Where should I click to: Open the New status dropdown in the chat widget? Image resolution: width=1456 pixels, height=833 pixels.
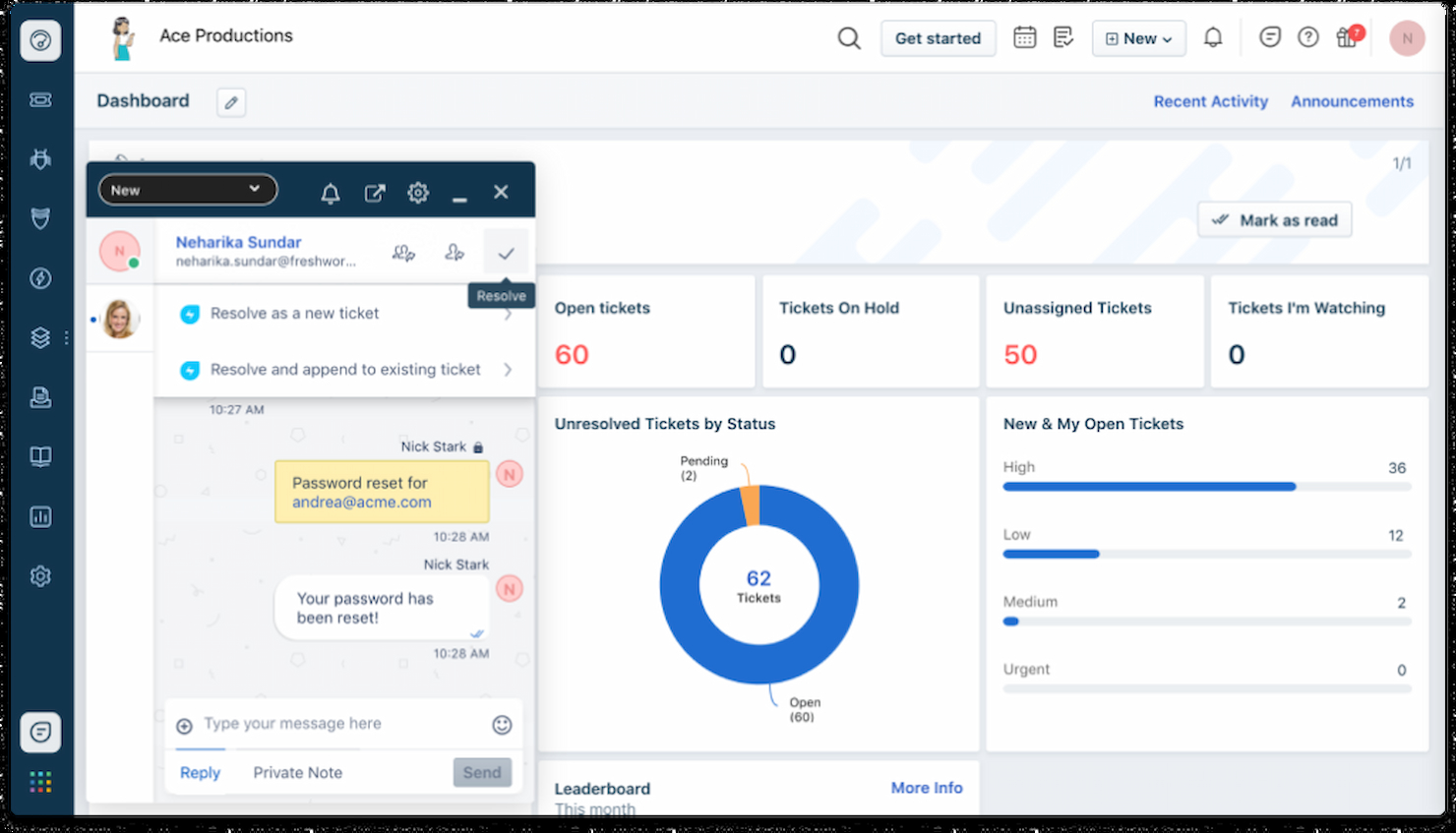pyautogui.click(x=187, y=189)
